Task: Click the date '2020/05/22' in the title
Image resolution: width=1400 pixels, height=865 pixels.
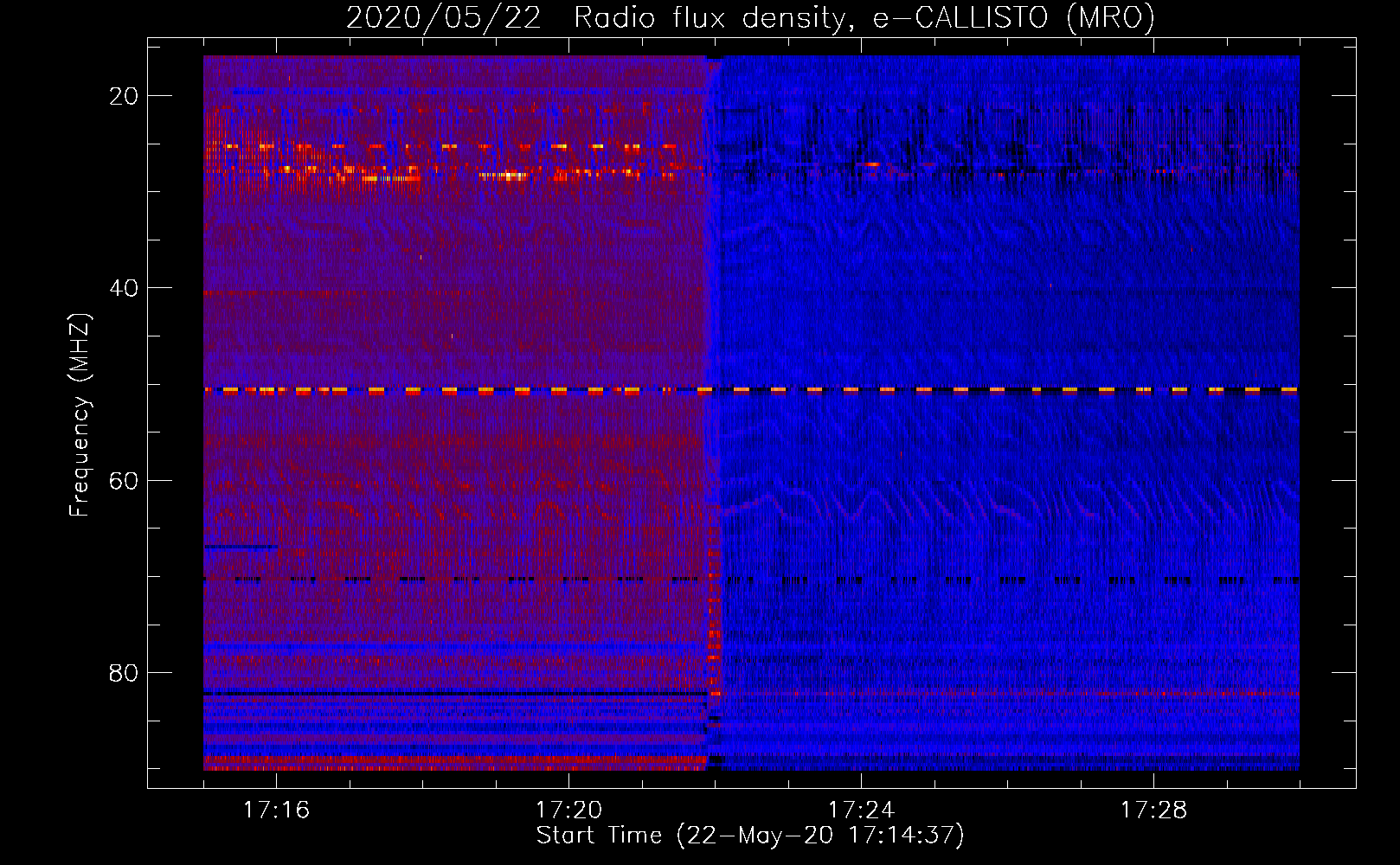Action: [444, 18]
